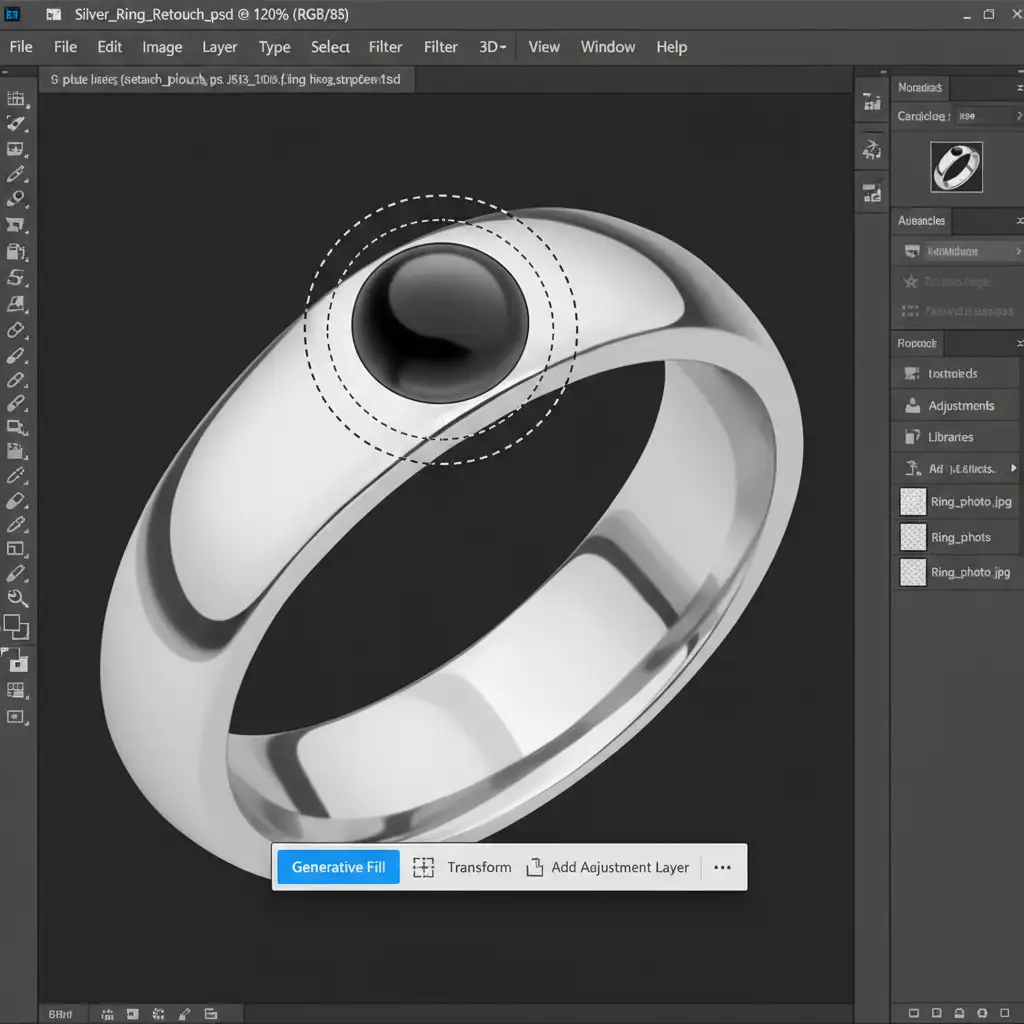Click the top icon in the collapsed panel dock

(871, 102)
